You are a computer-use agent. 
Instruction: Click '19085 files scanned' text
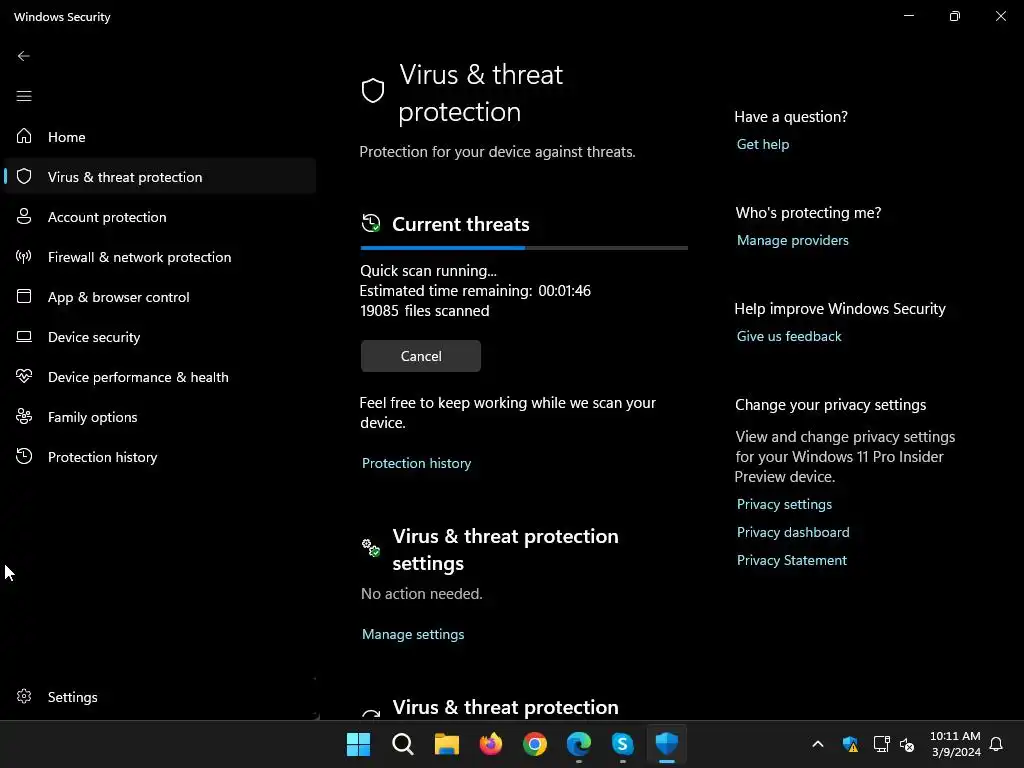[424, 311]
